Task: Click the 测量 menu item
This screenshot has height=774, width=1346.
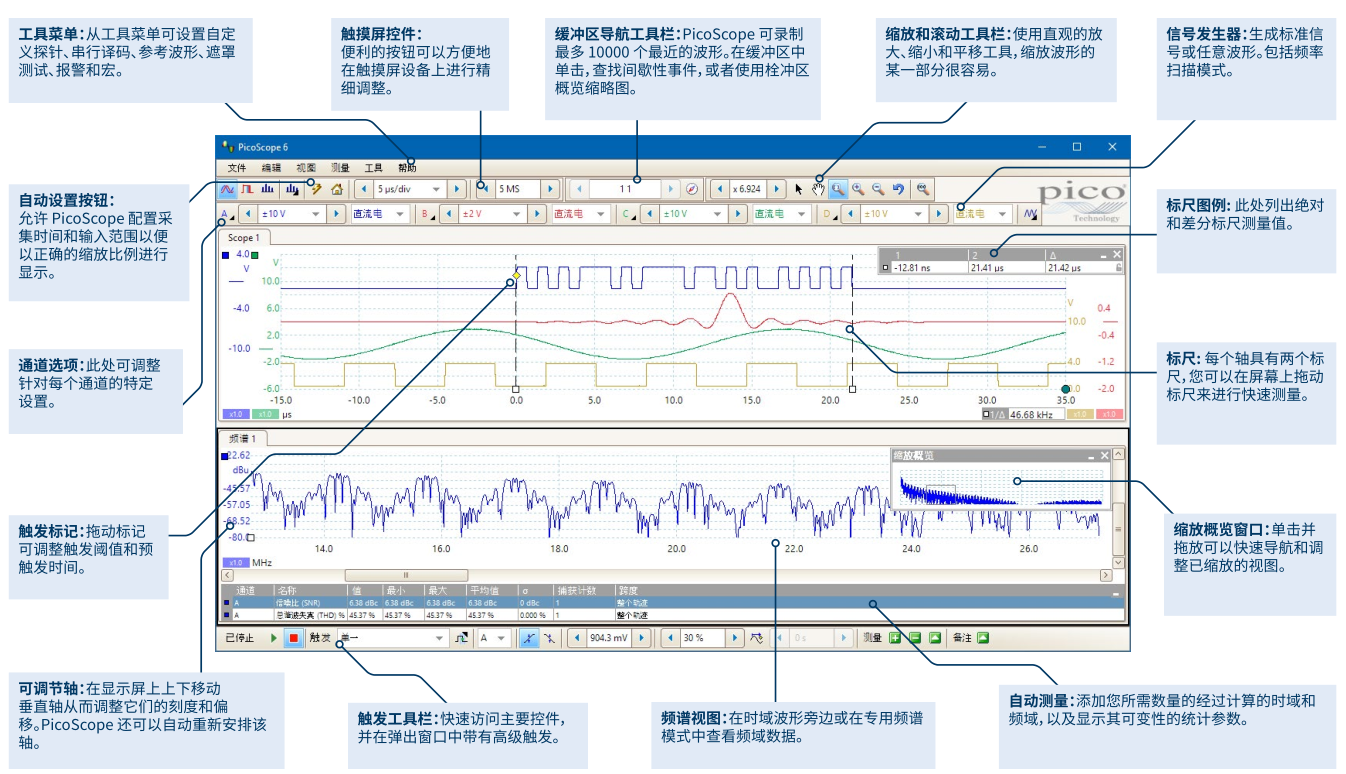Action: coord(340,168)
